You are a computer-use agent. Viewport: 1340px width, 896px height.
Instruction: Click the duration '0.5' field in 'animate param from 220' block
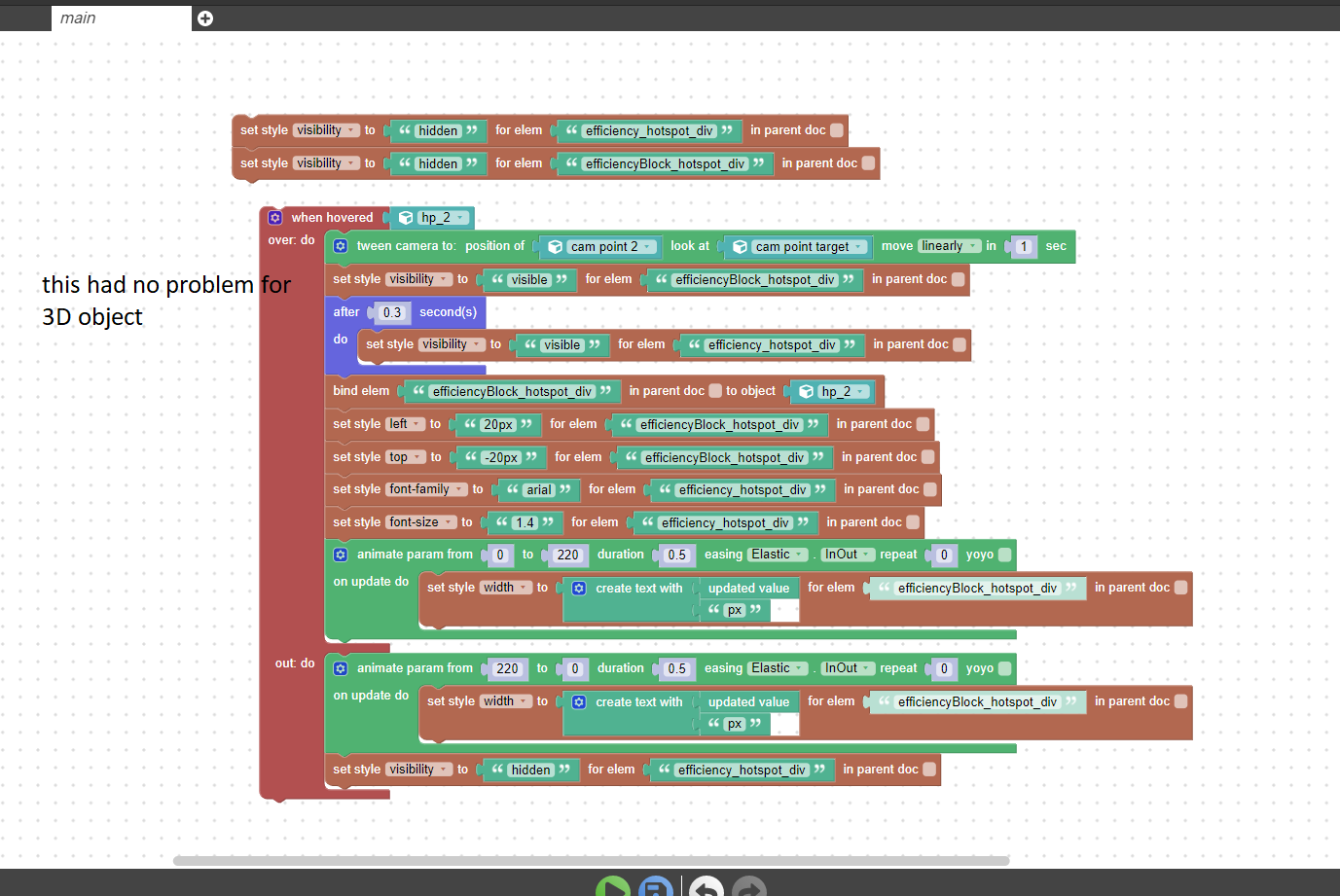pyautogui.click(x=676, y=668)
